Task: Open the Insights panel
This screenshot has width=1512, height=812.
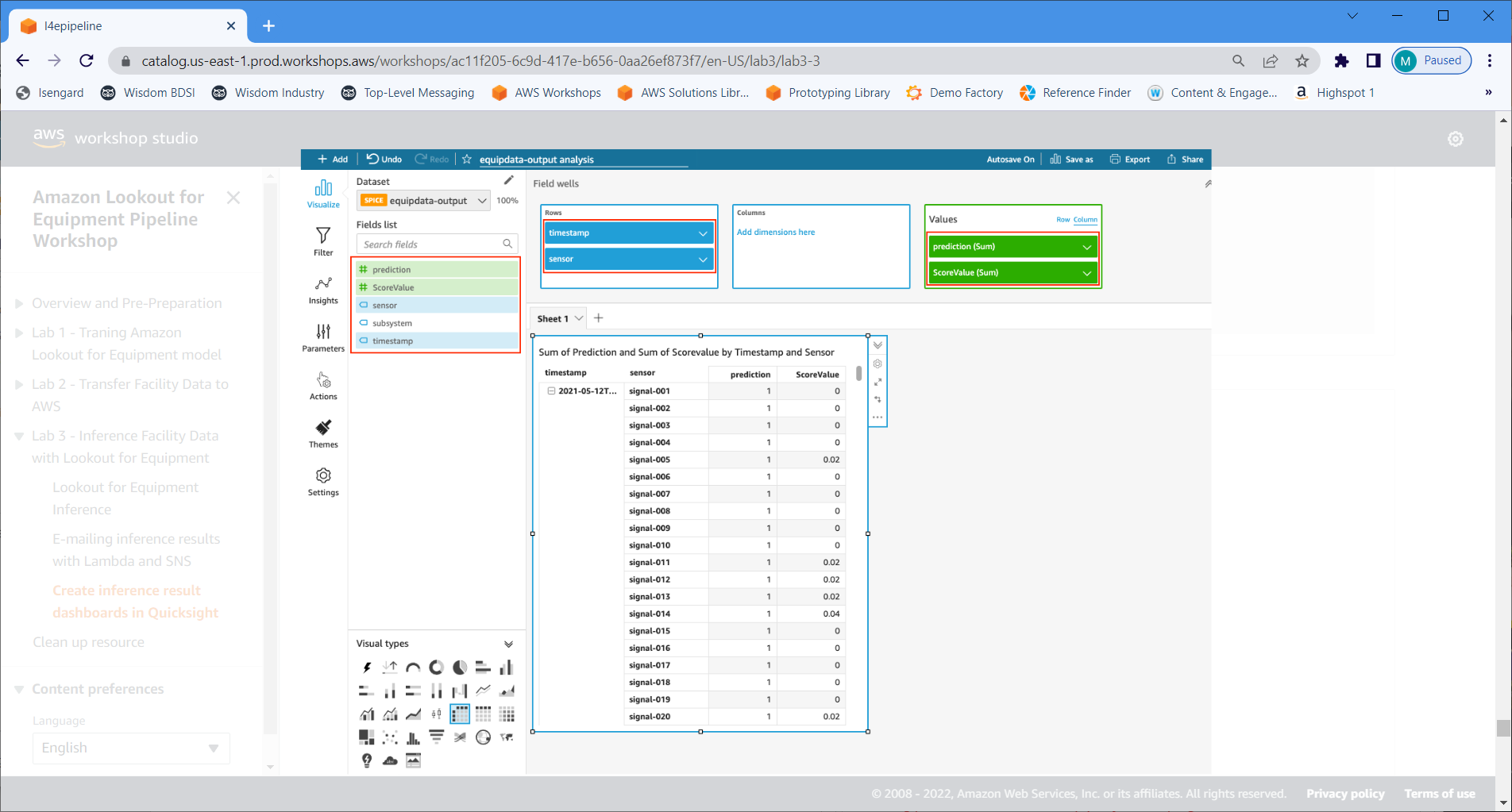Action: 323,290
